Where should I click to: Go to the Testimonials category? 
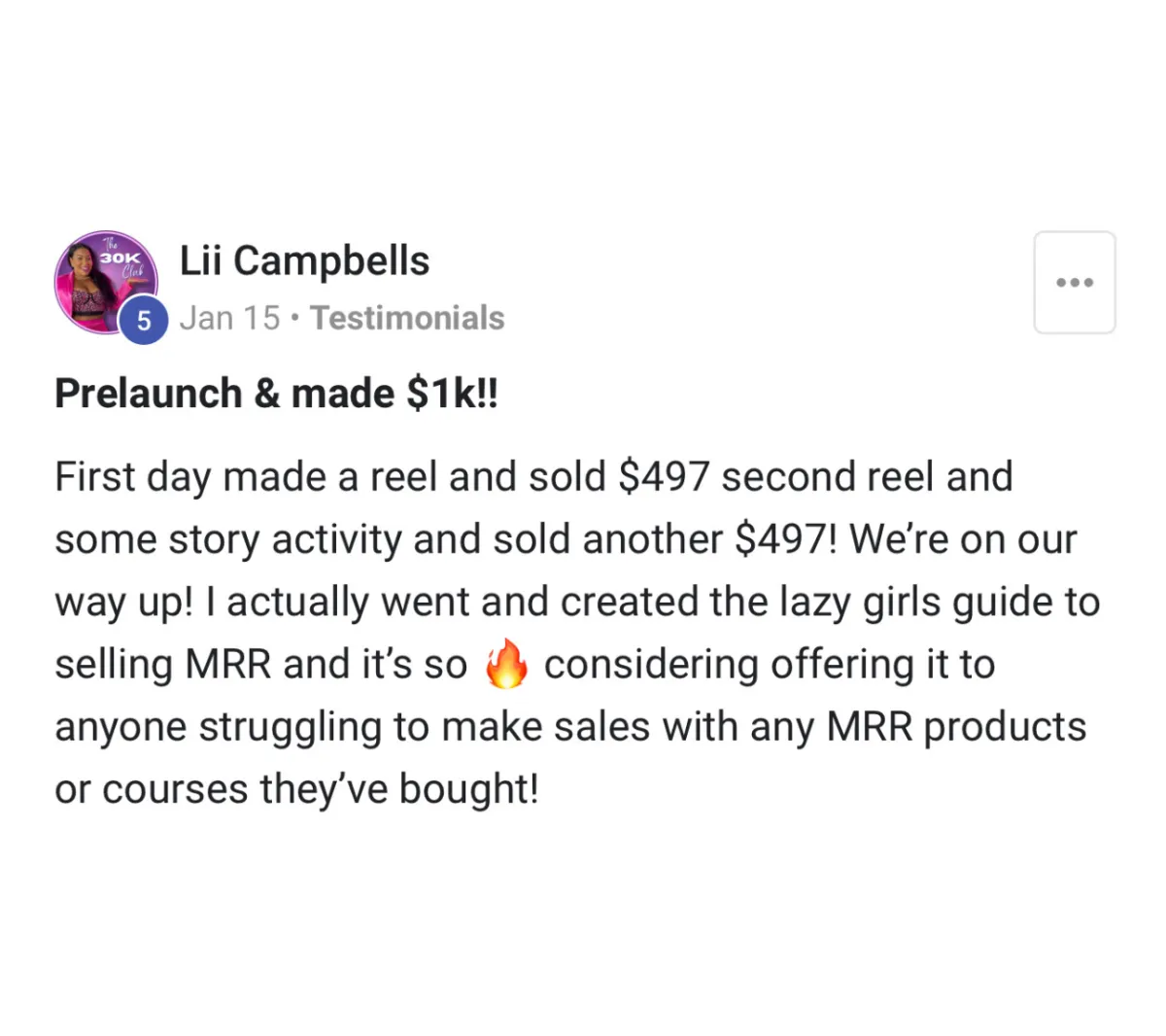tap(407, 318)
